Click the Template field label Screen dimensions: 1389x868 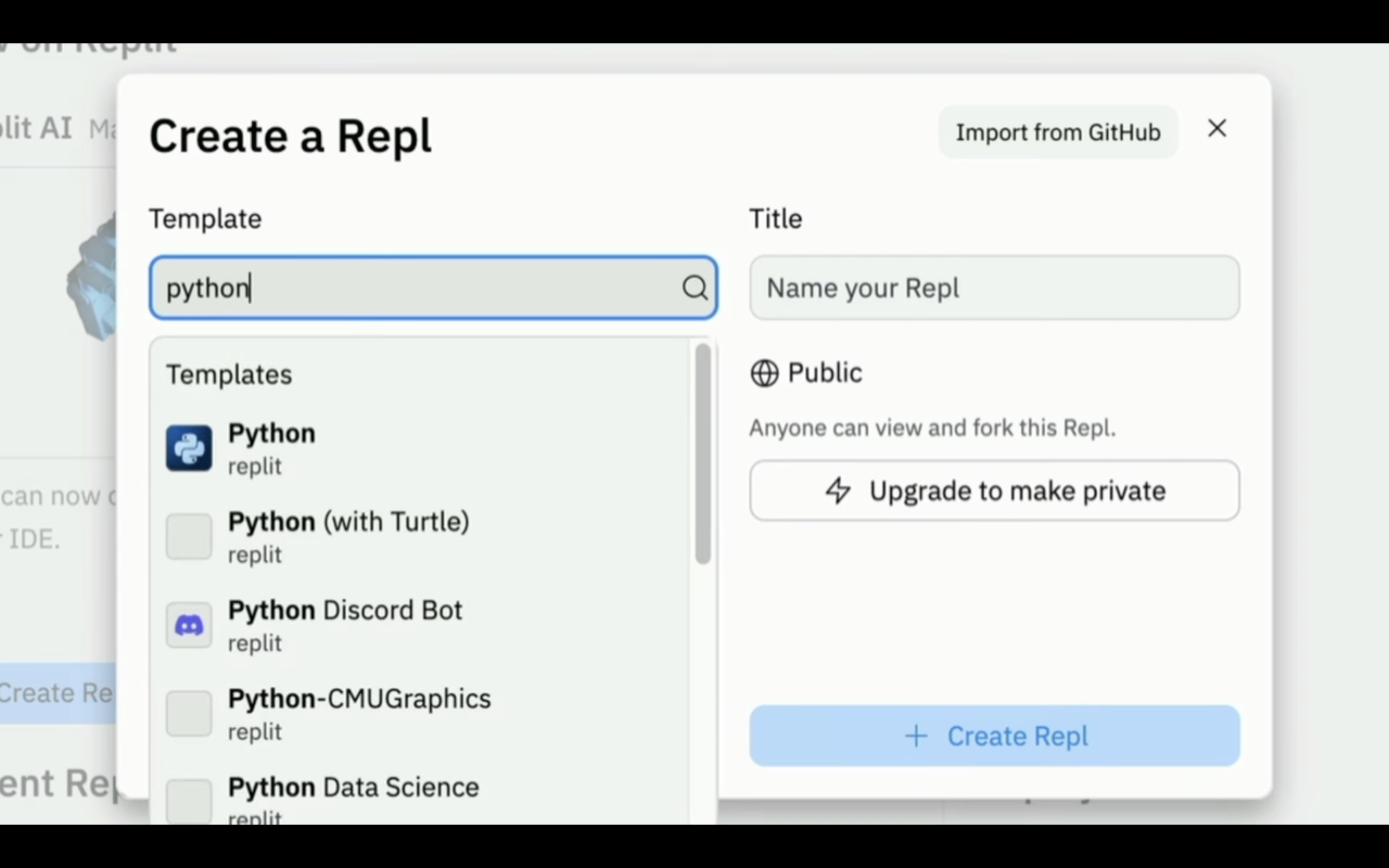pos(205,219)
